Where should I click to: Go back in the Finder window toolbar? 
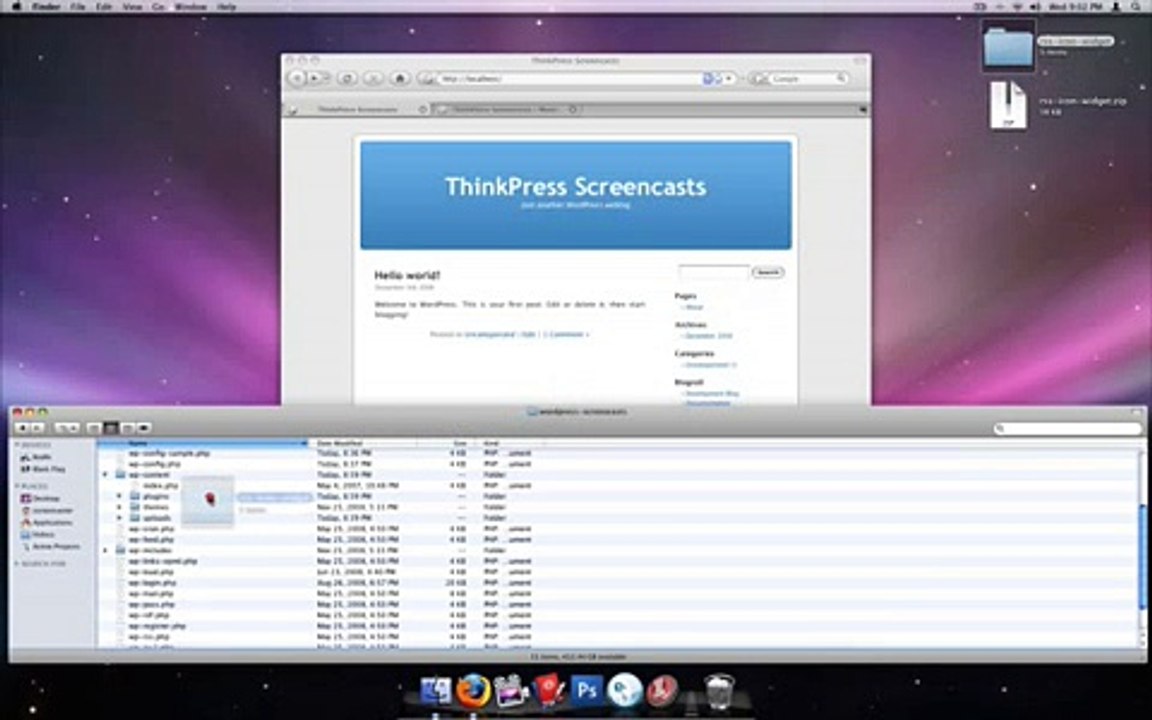(21, 428)
